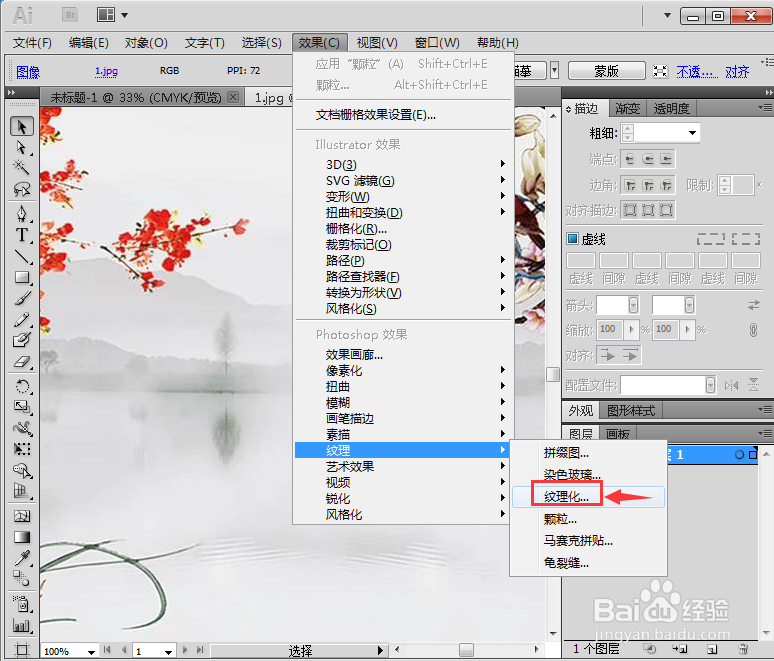Select the Warp tool
Screen dimensions: 774x661
(x=22, y=428)
